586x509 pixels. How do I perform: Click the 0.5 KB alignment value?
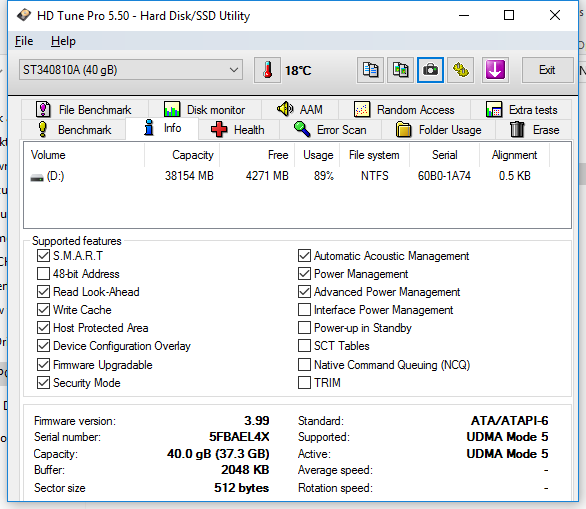coord(515,176)
